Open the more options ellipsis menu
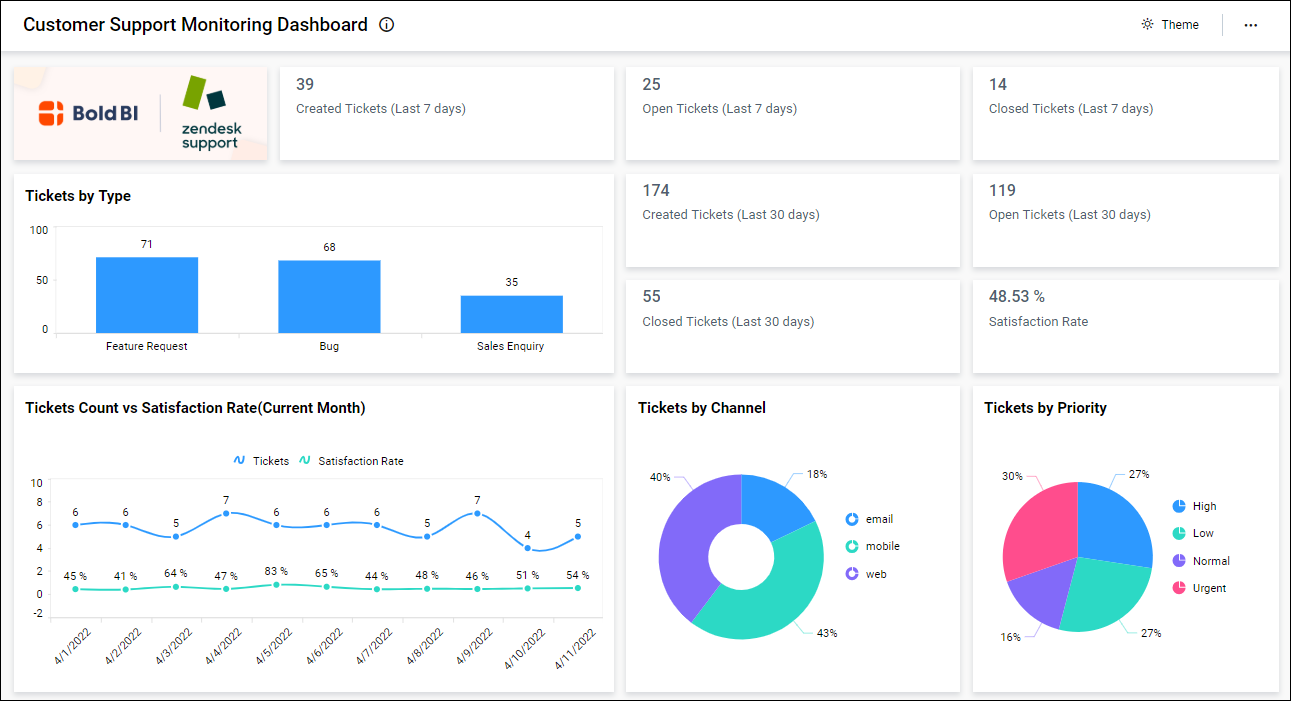The width and height of the screenshot is (1291, 701). (1251, 24)
